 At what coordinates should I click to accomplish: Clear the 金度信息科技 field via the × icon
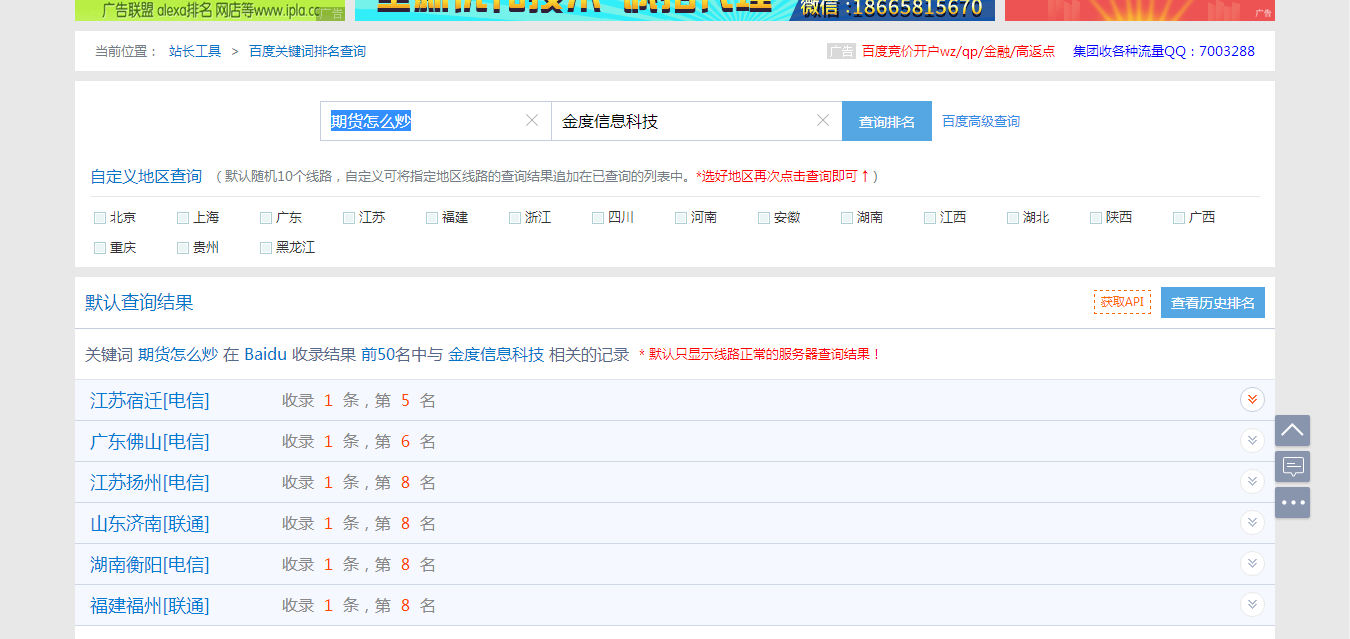coord(822,120)
